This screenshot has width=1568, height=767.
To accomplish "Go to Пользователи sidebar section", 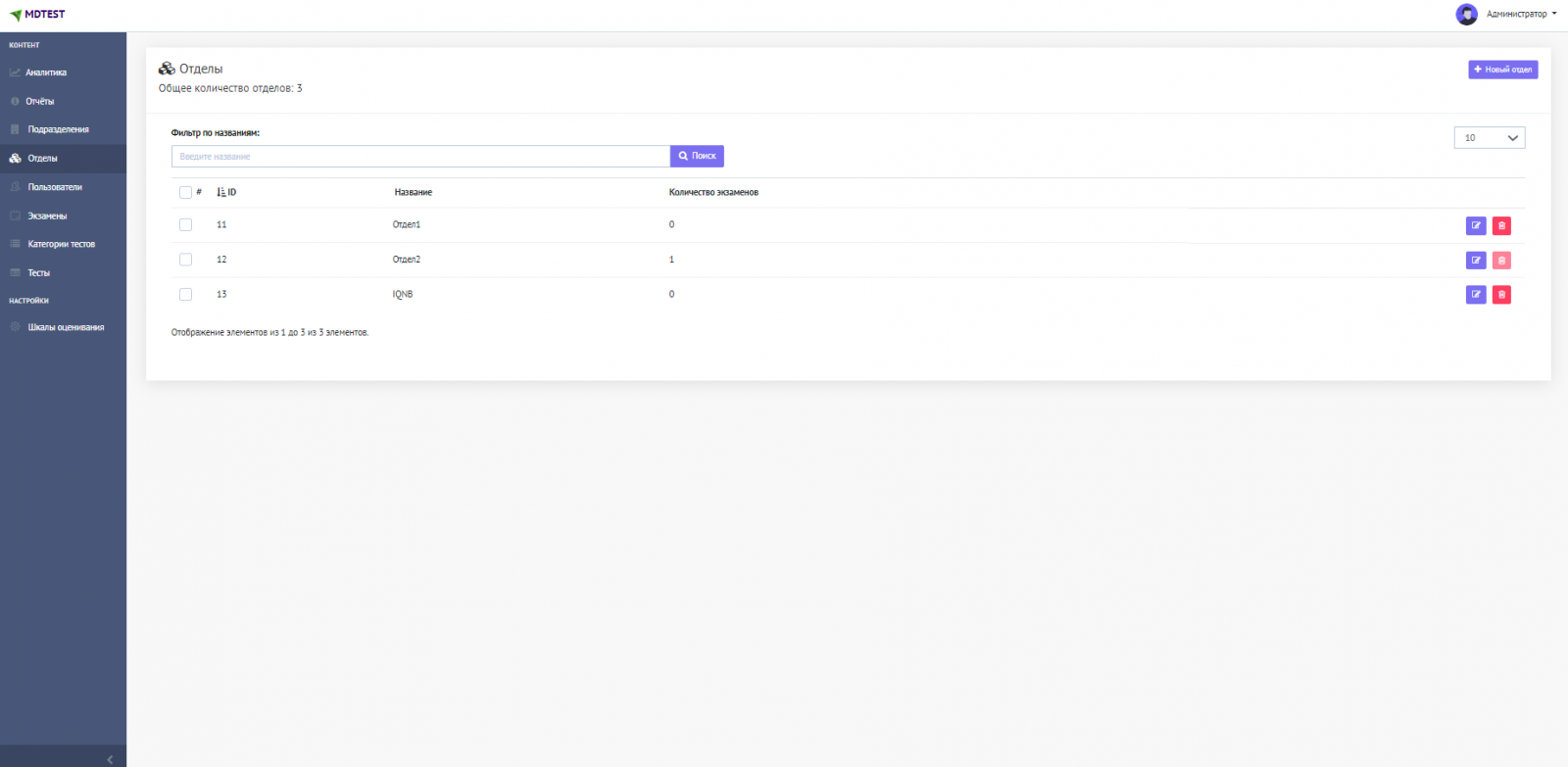I will [55, 187].
